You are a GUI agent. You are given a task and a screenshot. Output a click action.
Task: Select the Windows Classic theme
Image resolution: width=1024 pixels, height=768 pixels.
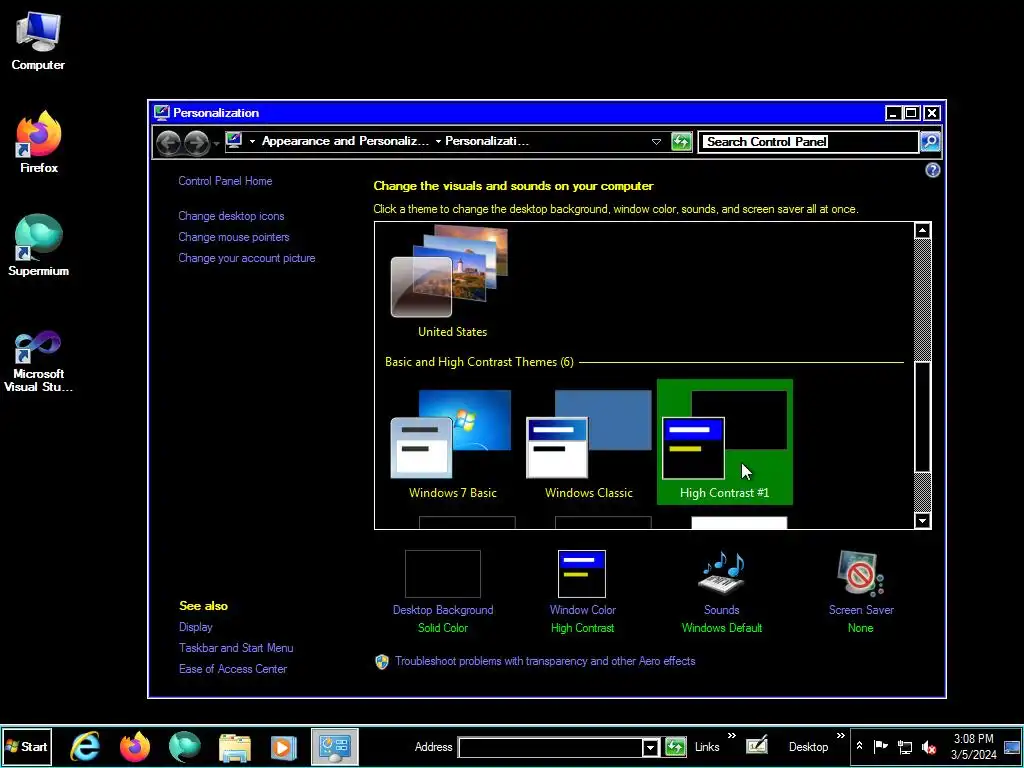coord(588,442)
